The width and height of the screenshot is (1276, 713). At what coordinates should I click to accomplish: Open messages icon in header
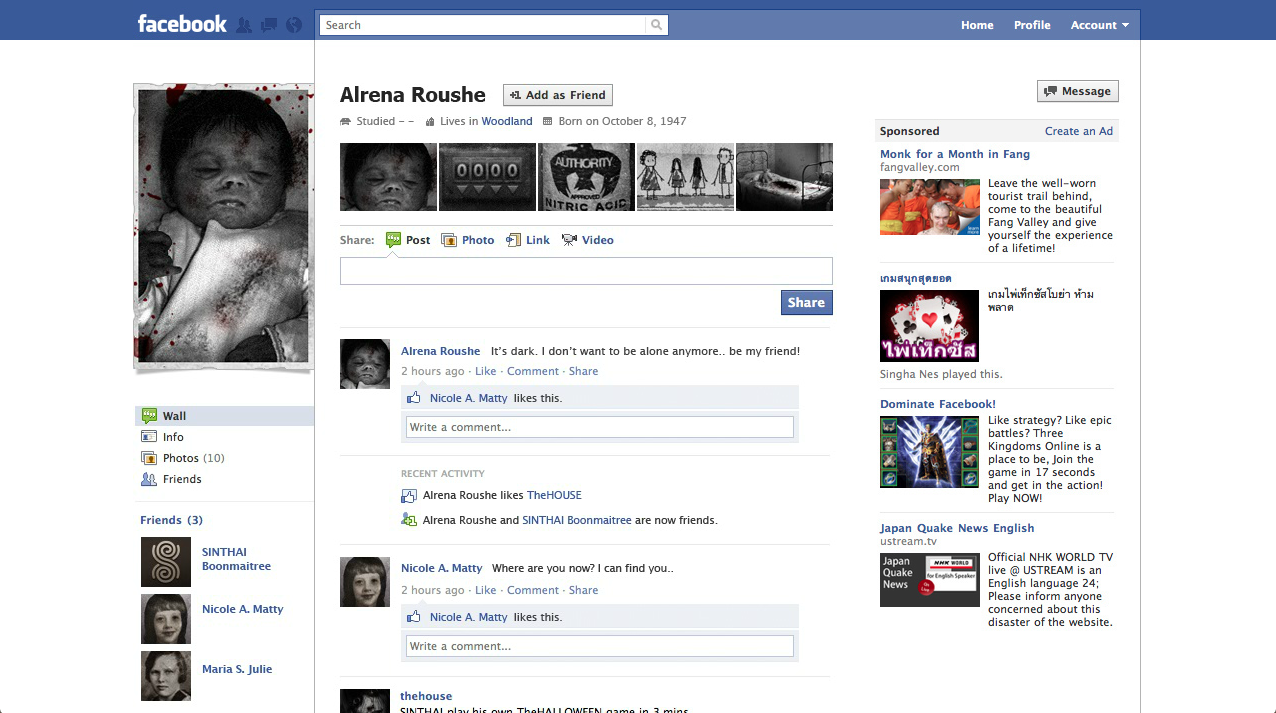pyautogui.click(x=269, y=25)
